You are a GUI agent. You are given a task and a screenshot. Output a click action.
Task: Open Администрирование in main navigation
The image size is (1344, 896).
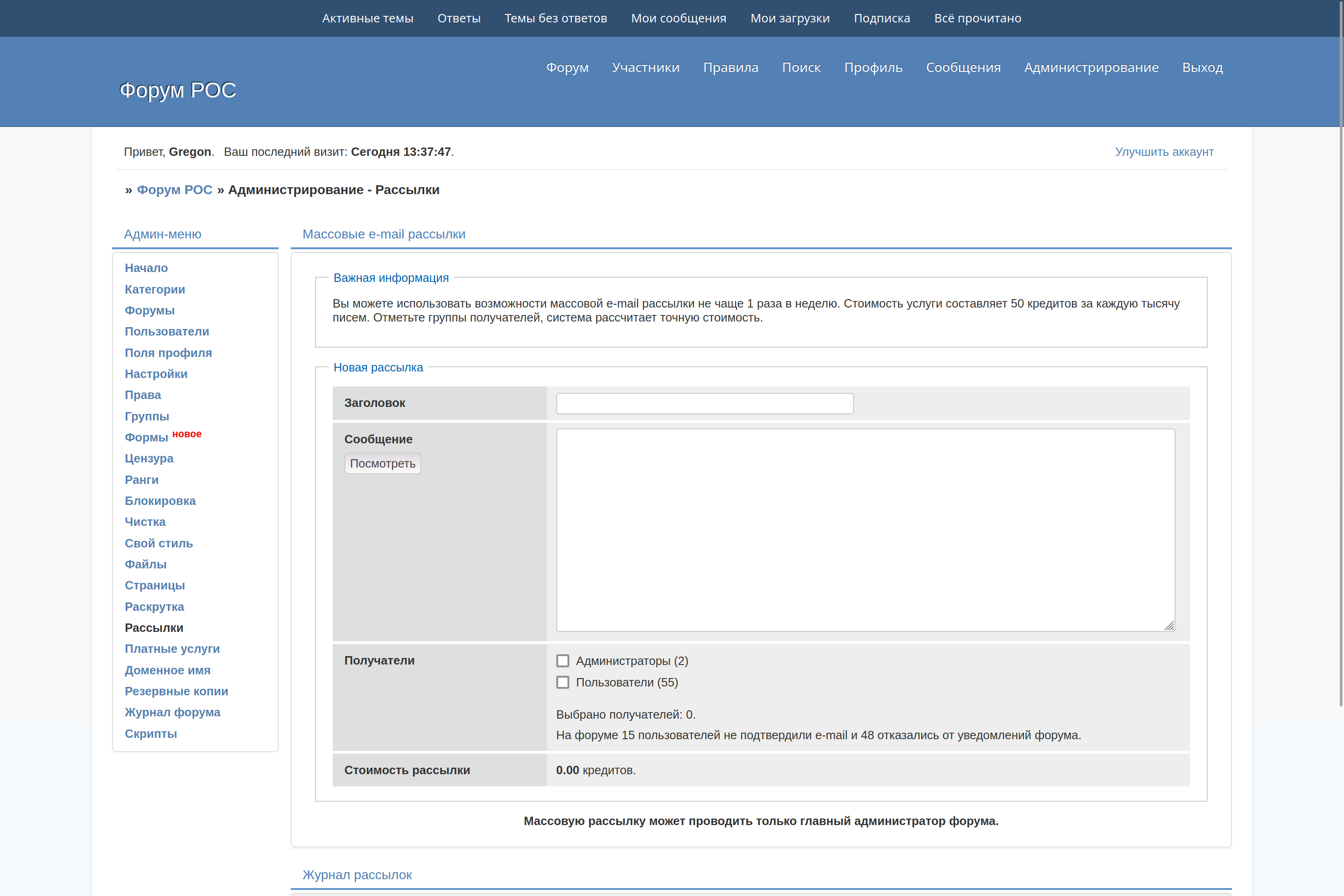1091,67
